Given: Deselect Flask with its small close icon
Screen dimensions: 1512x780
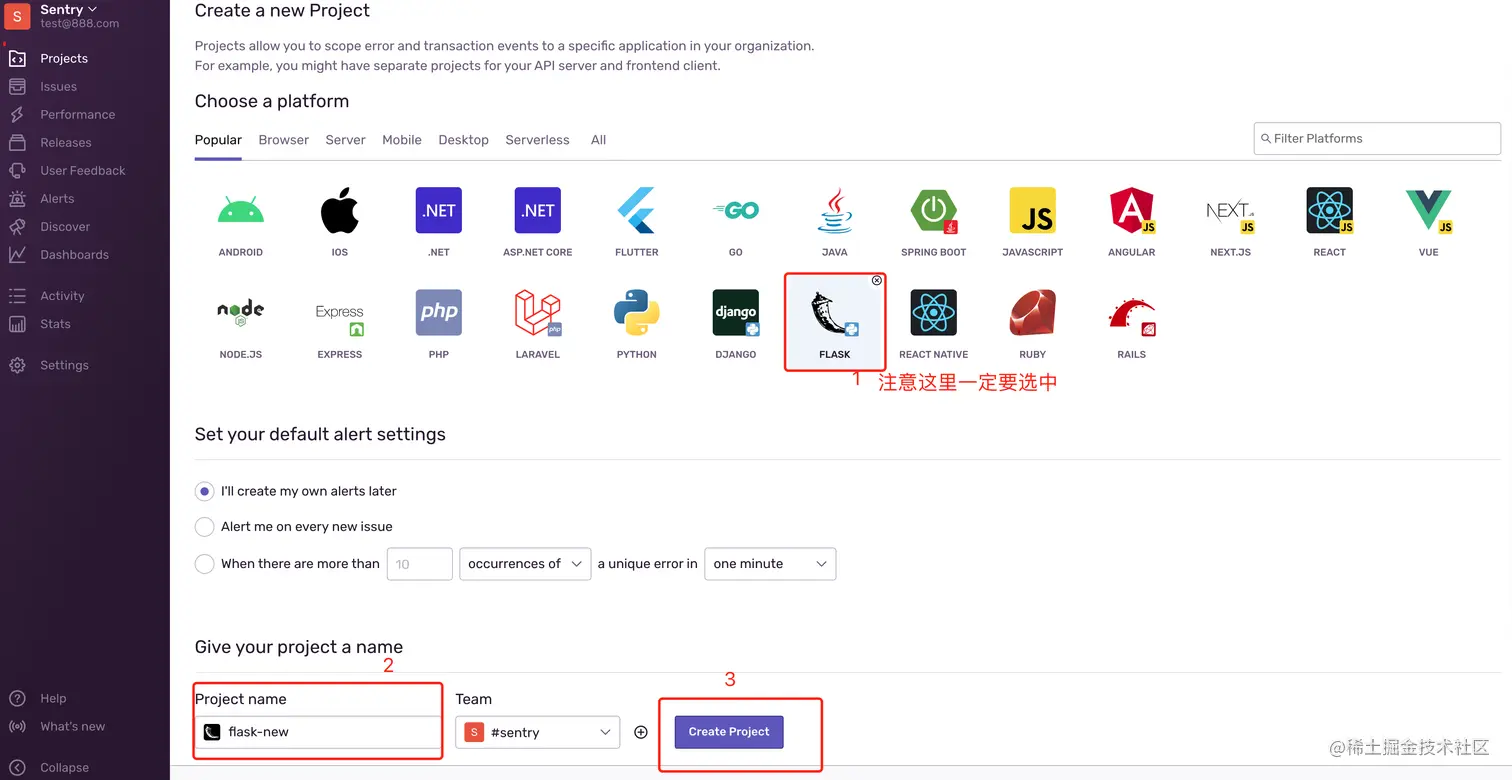Looking at the screenshot, I should point(877,281).
